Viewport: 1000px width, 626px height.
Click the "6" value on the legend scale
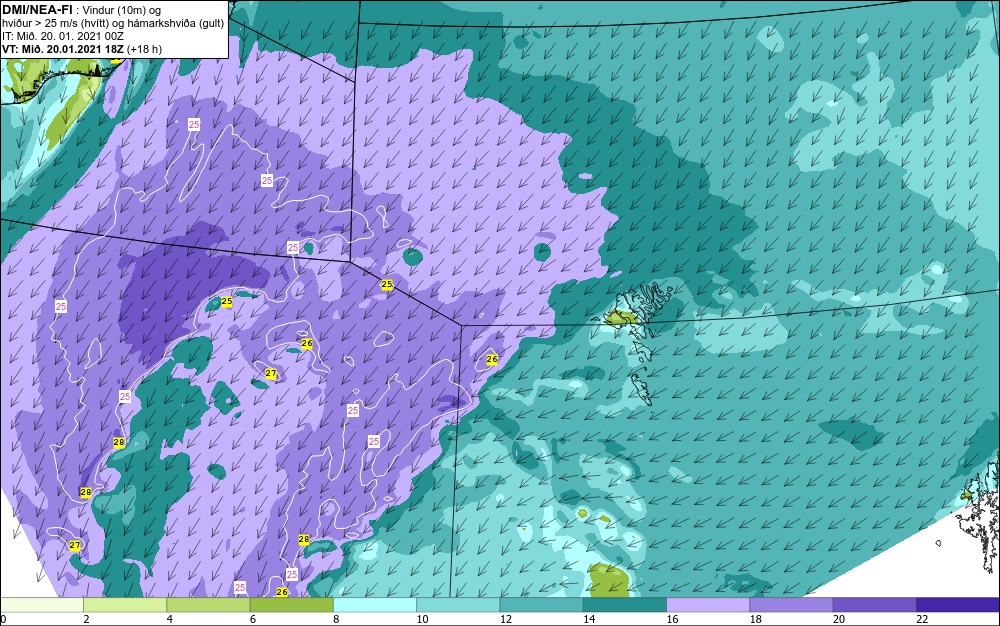253,619
